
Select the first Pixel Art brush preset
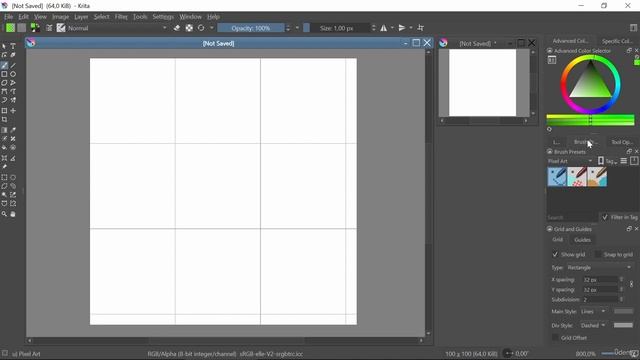pos(557,177)
